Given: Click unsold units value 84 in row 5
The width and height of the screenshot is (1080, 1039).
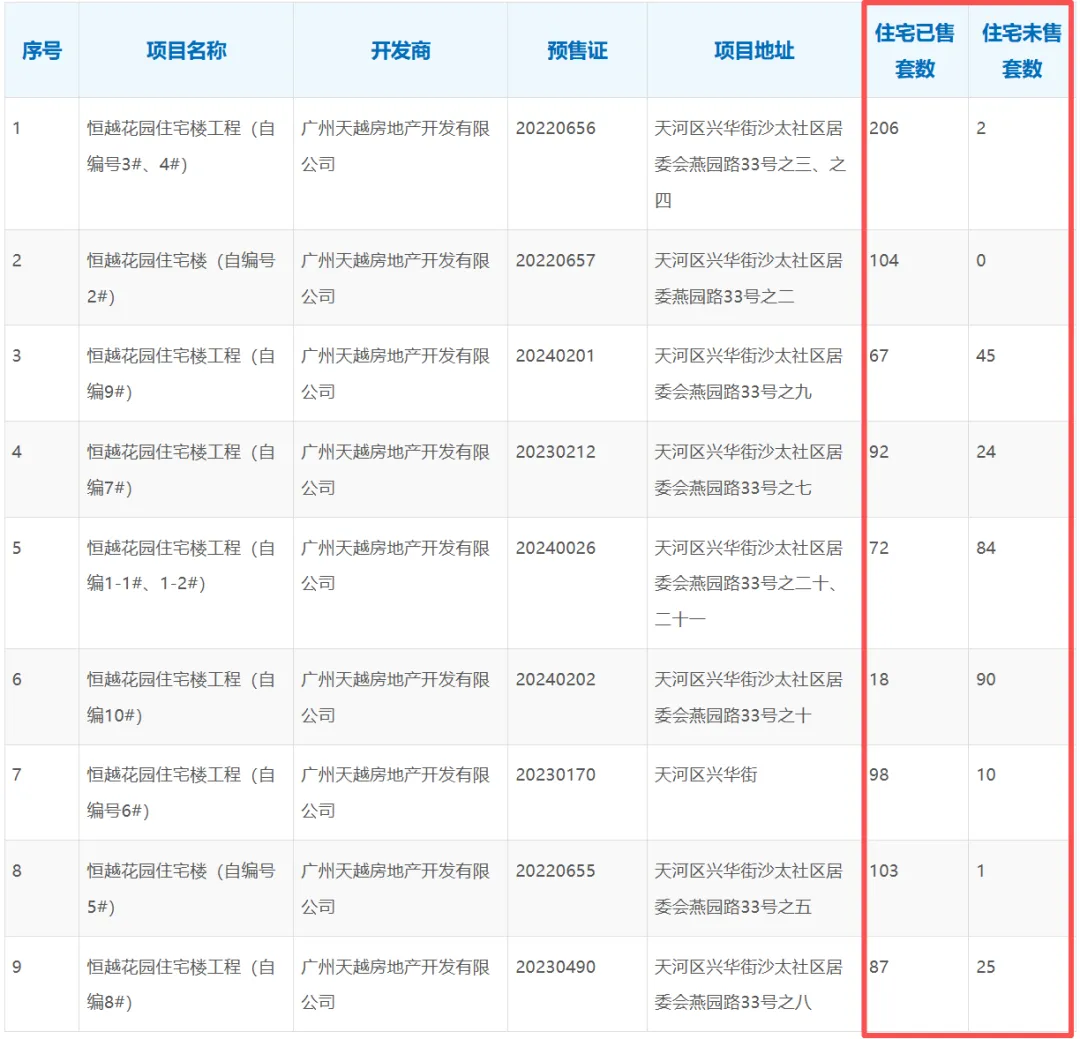Looking at the screenshot, I should (x=986, y=548).
